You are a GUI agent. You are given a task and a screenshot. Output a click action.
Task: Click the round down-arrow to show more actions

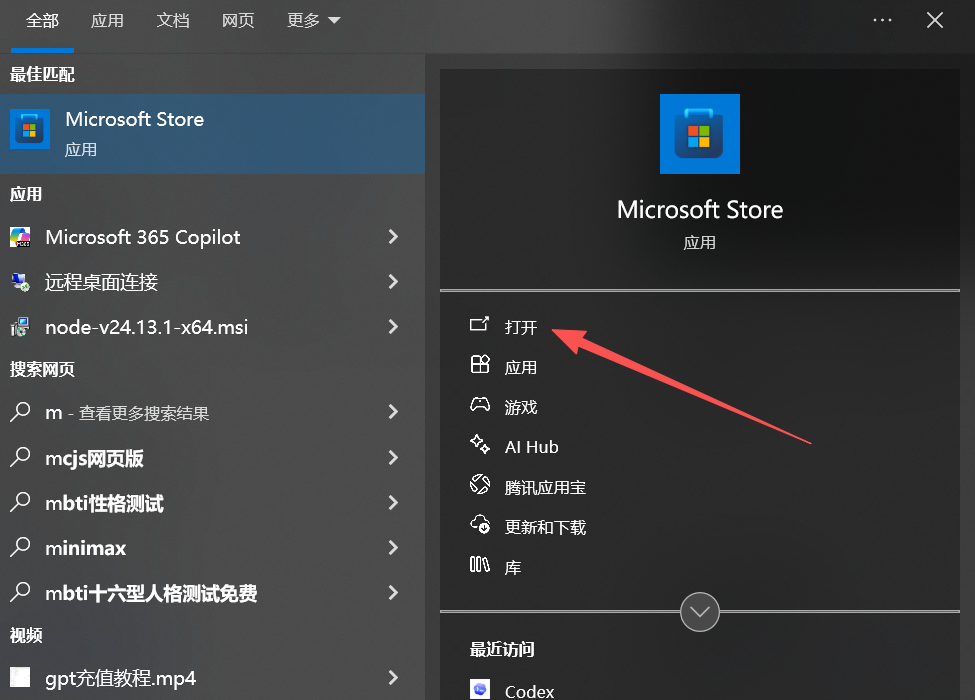[700, 612]
